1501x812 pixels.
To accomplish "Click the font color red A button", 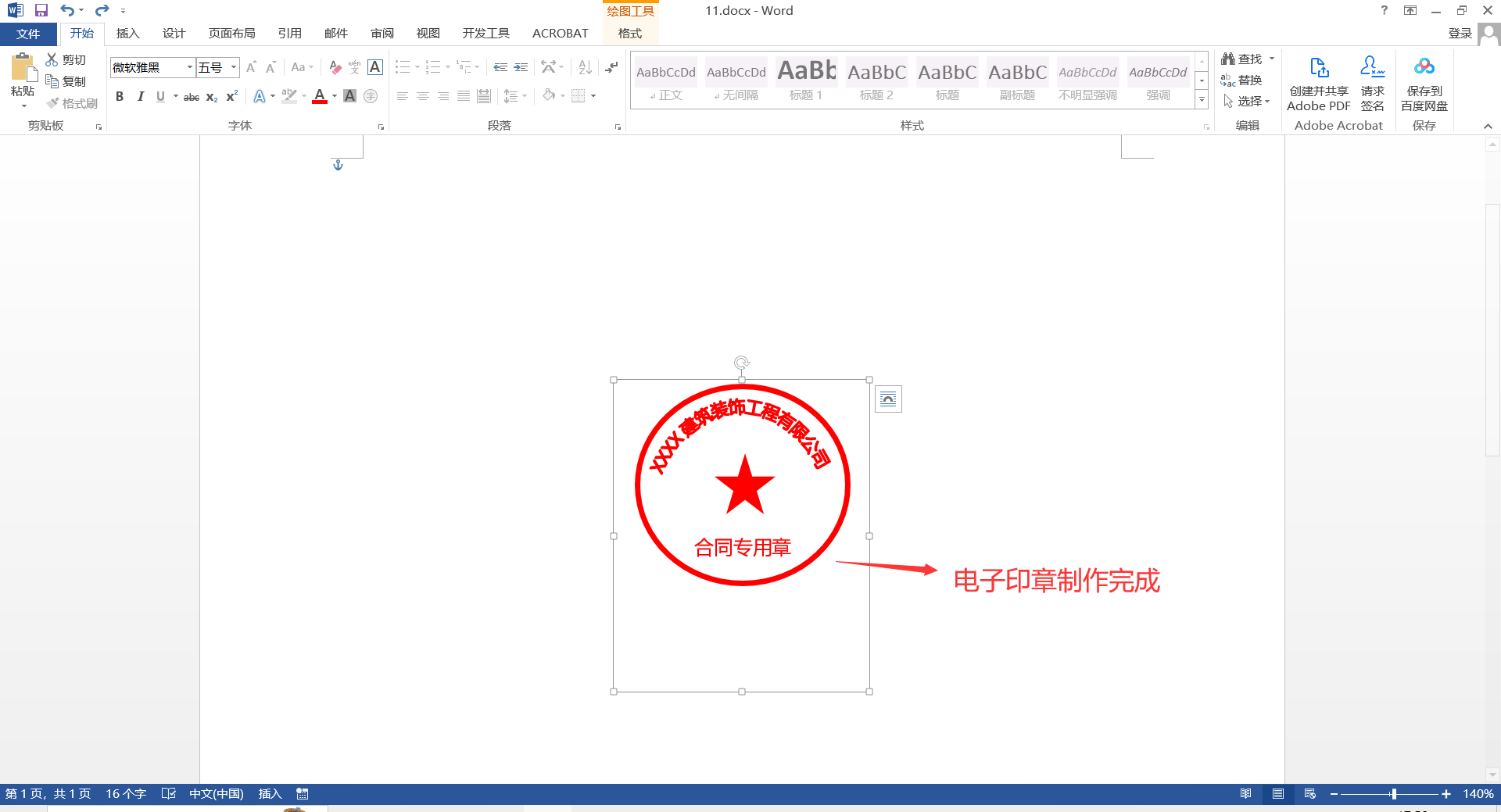I will coord(319,96).
